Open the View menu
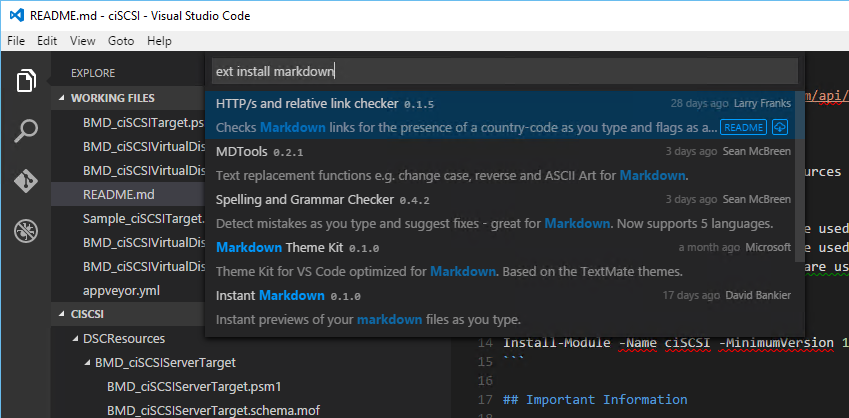 click(82, 41)
